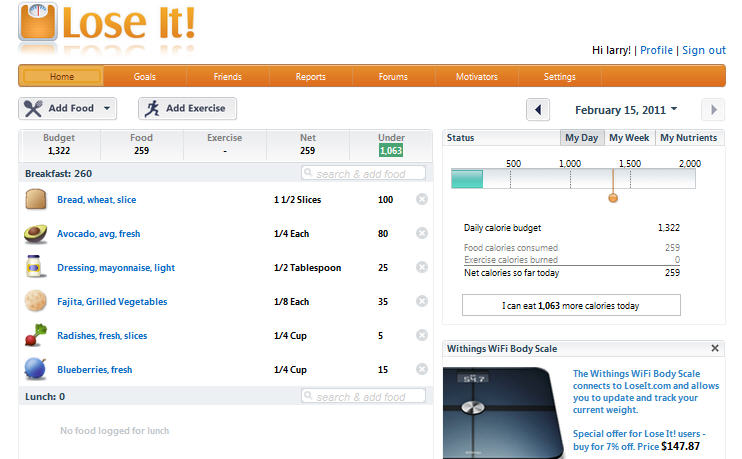The width and height of the screenshot is (742, 459).
Task: Click the Lunch search & add food field
Action: click(x=363, y=396)
